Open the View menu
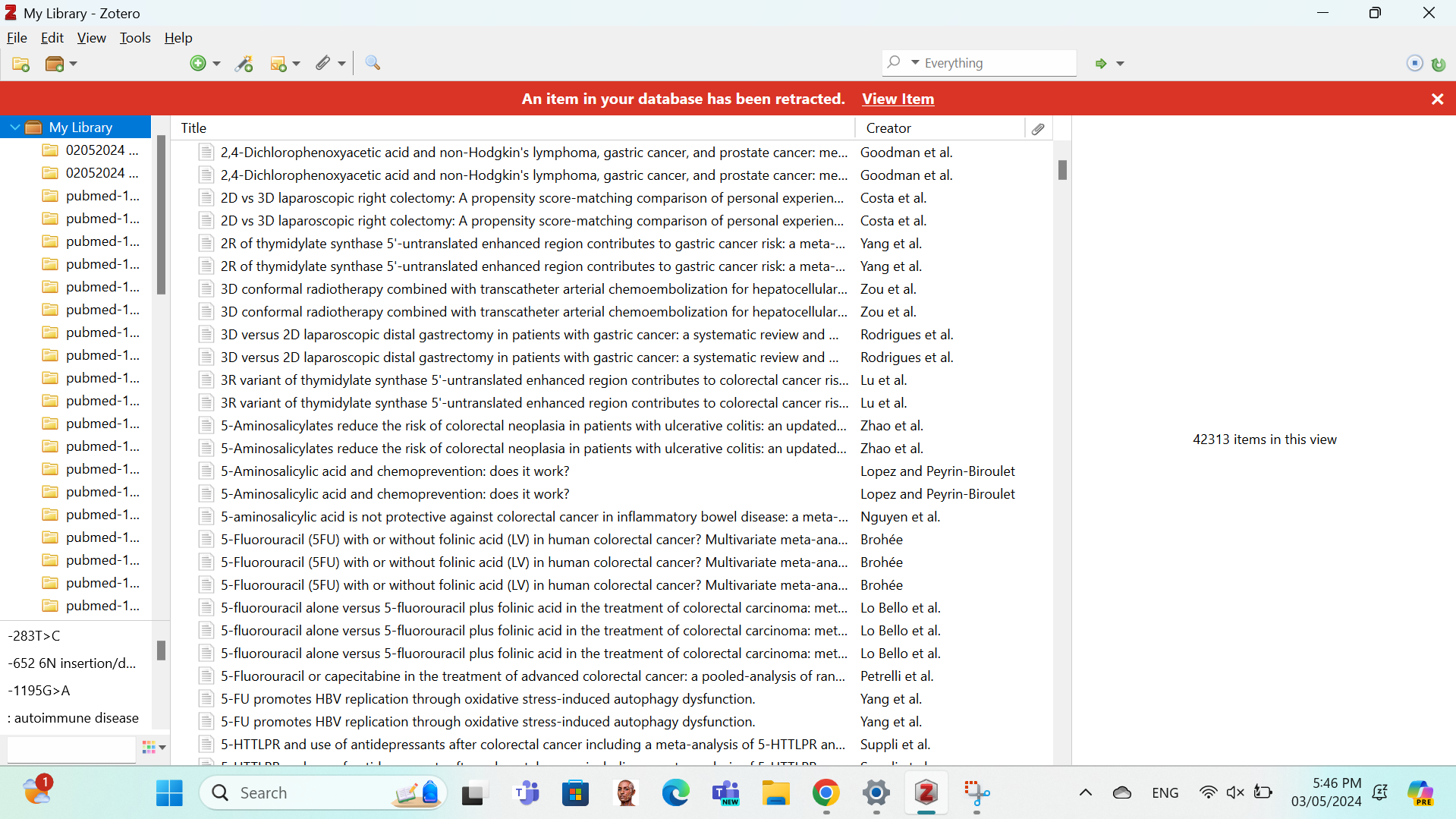This screenshot has width=1456, height=819. click(x=91, y=38)
